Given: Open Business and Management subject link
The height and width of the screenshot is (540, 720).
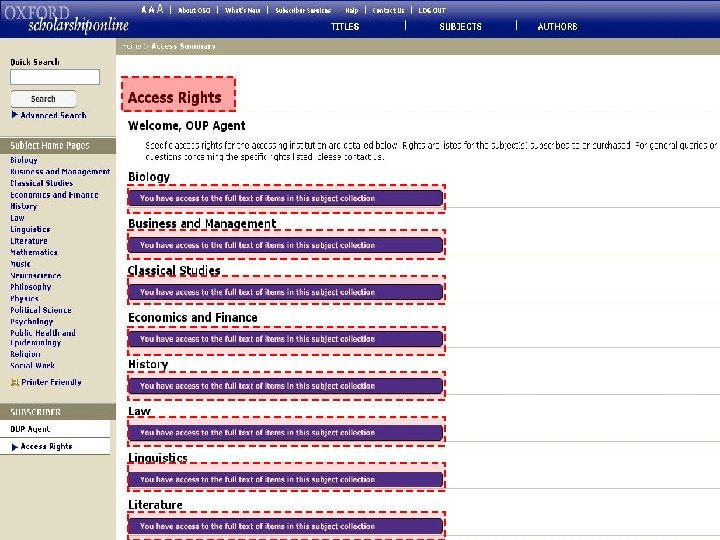Looking at the screenshot, I should 60,171.
